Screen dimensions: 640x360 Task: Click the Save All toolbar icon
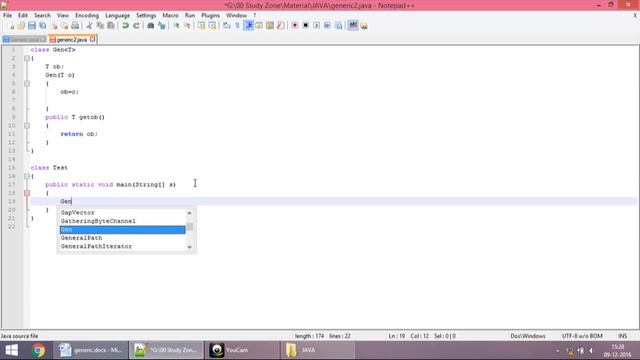[x=42, y=26]
